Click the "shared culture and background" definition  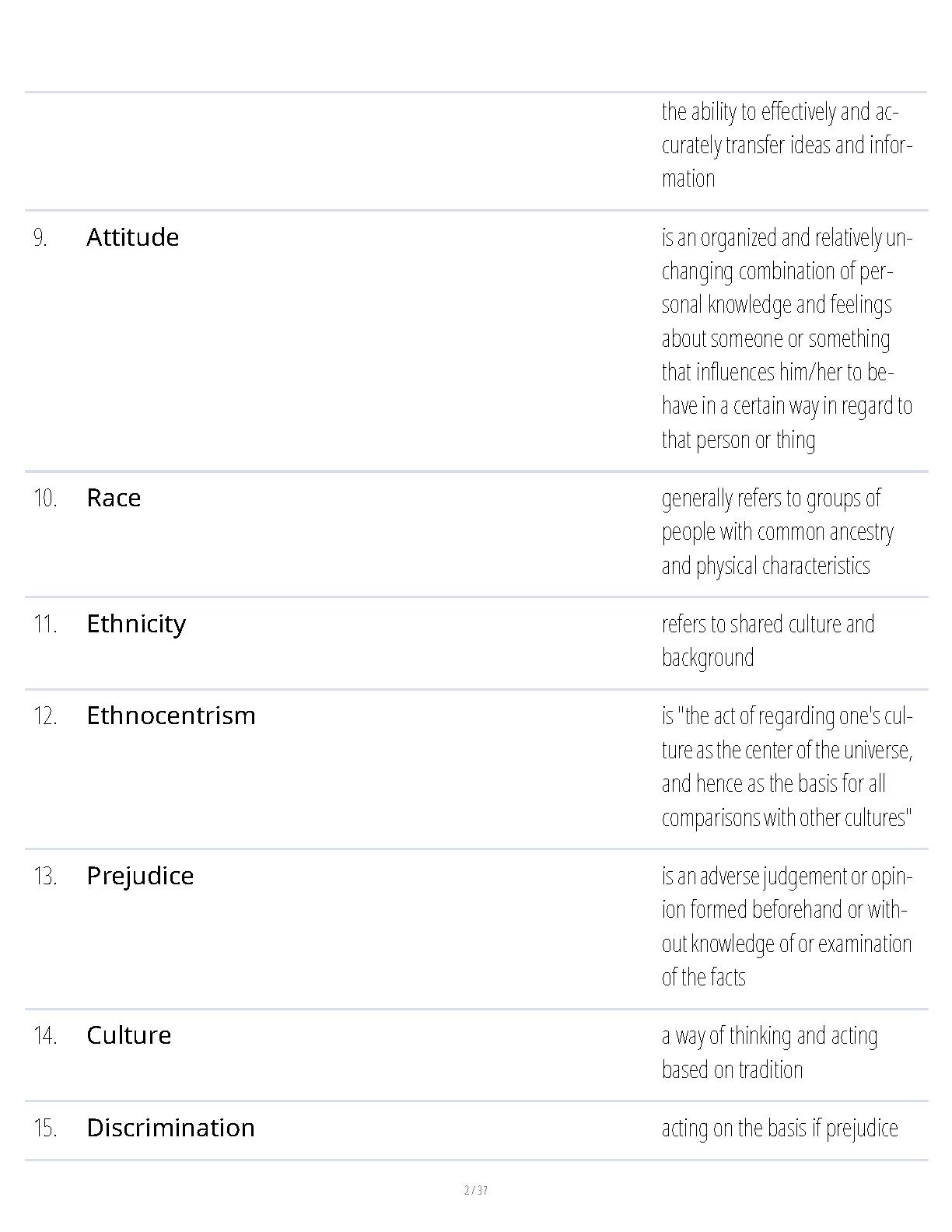point(768,641)
